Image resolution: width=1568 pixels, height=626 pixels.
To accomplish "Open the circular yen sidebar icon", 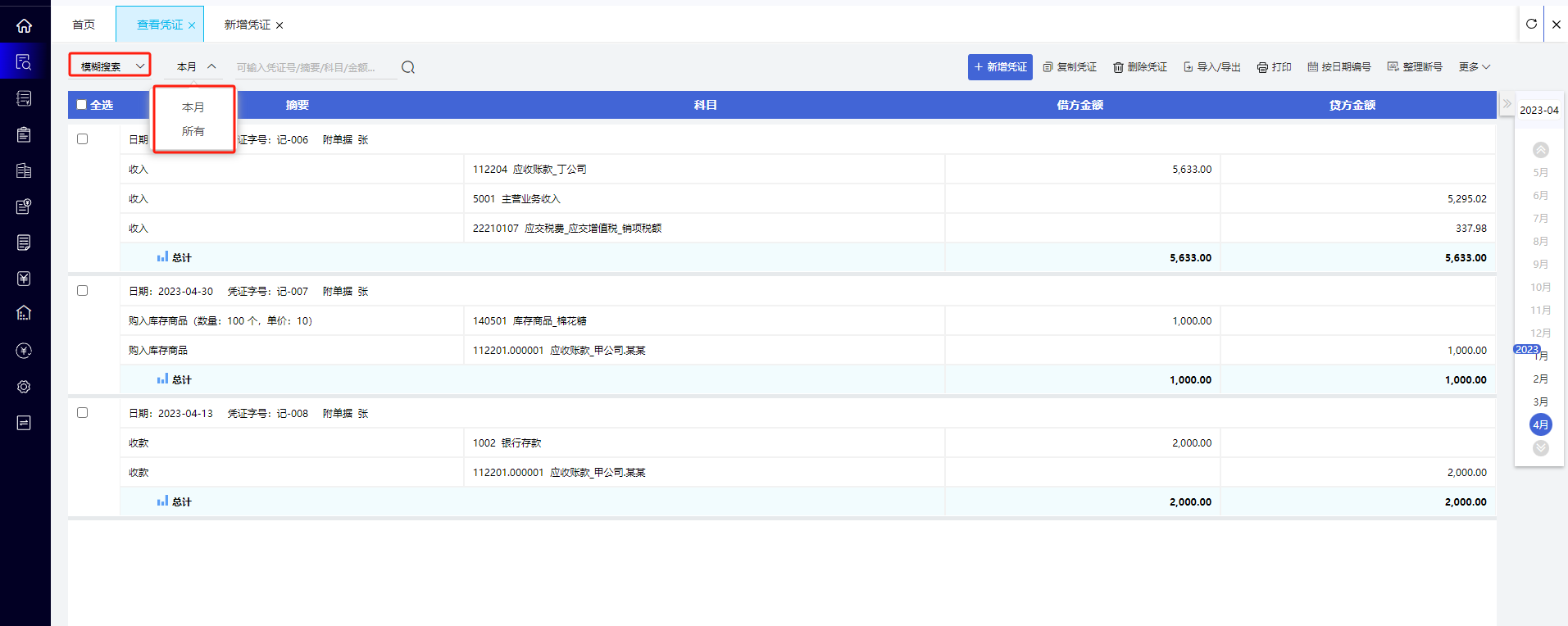I will (24, 351).
